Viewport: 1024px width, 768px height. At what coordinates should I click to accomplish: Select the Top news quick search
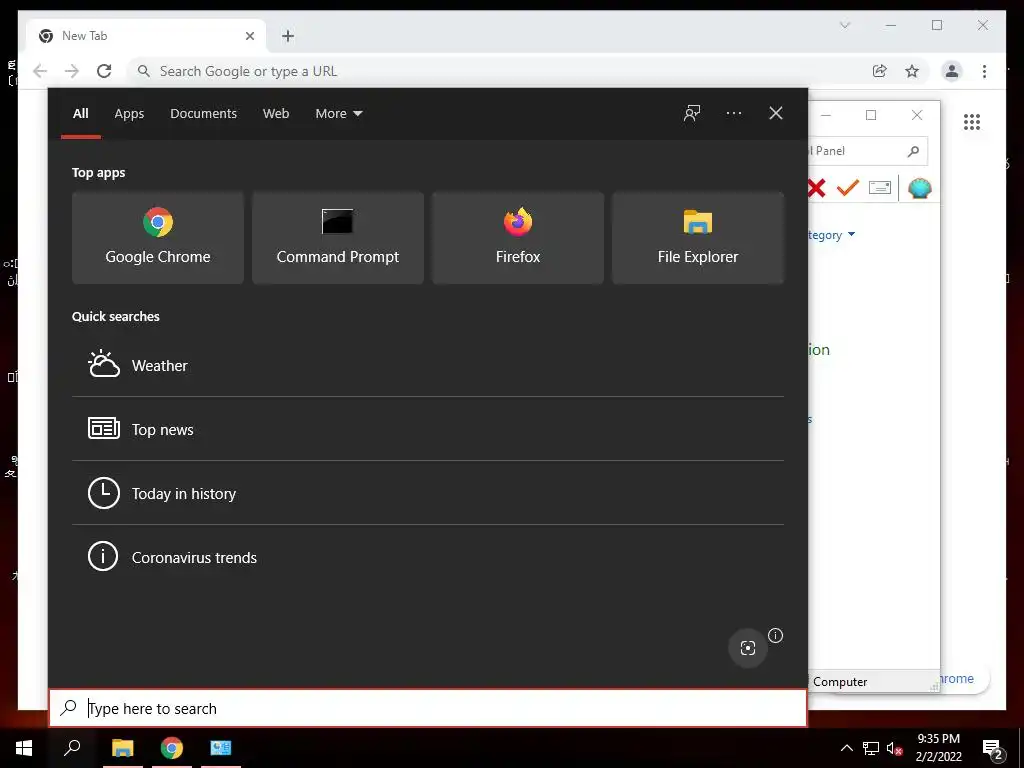click(428, 429)
